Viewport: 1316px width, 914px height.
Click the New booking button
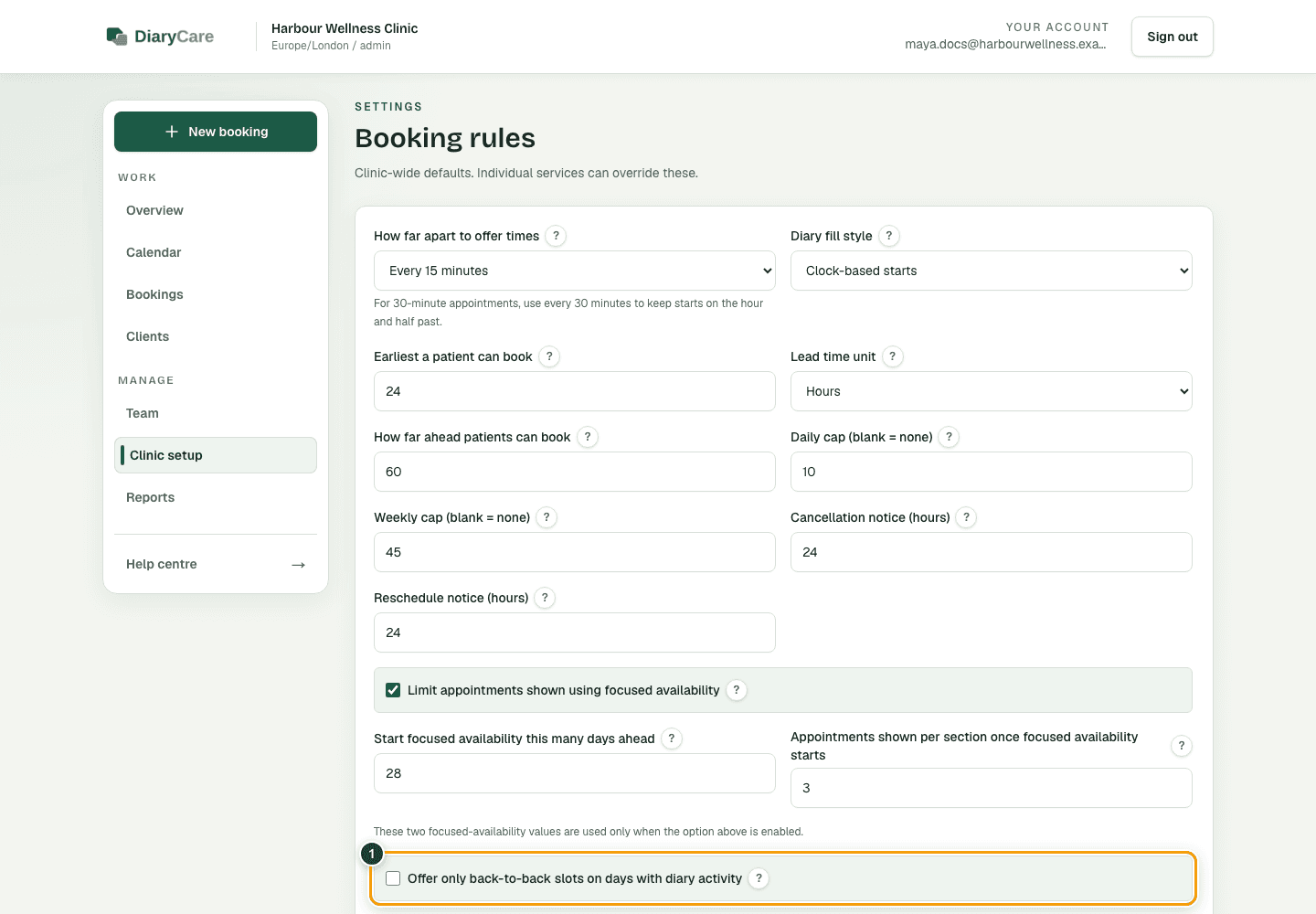coord(216,132)
